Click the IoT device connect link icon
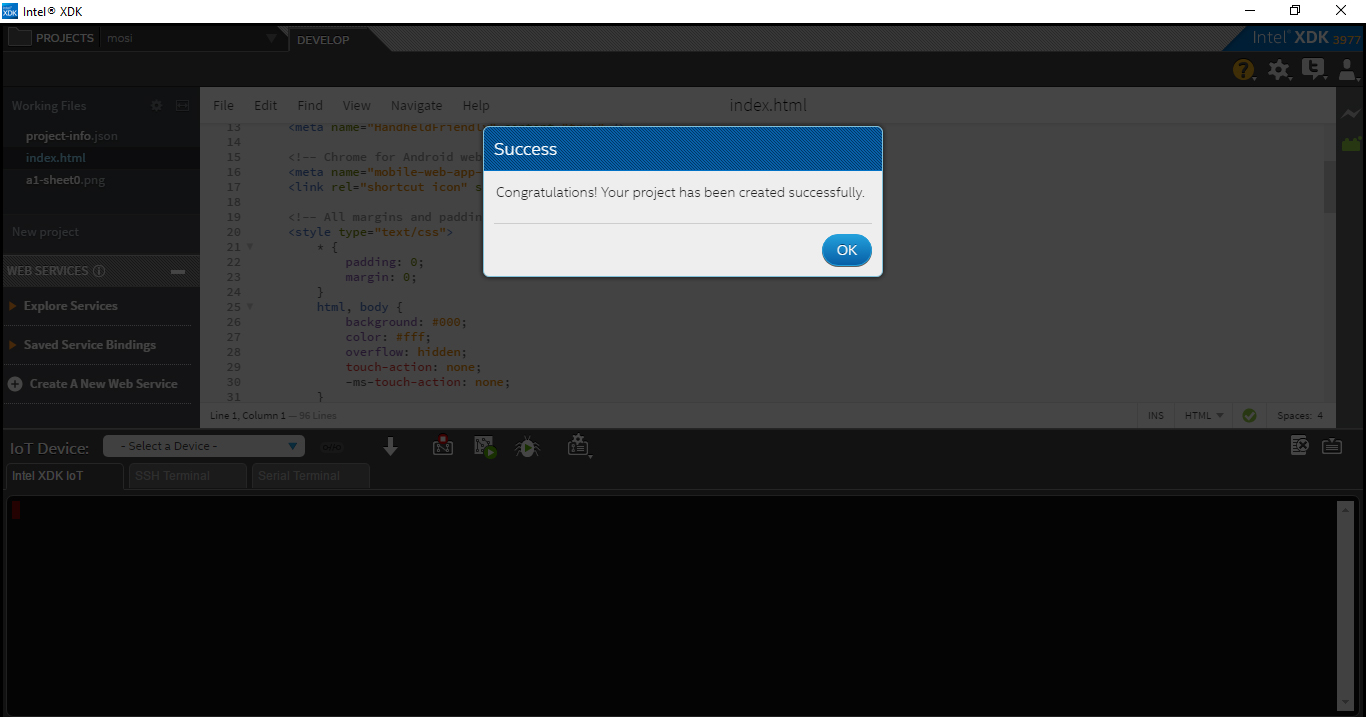Screen dimensions: 1366x717 [x=332, y=447]
